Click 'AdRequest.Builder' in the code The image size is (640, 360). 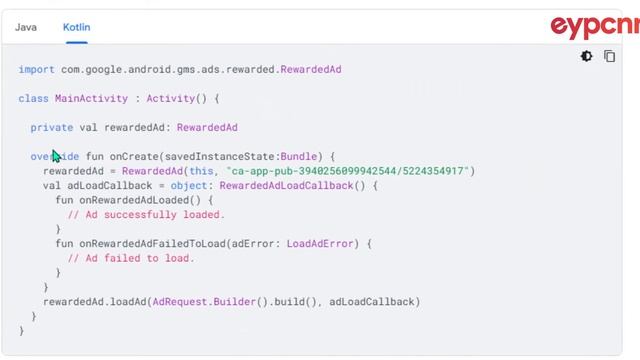pyautogui.click(x=204, y=302)
